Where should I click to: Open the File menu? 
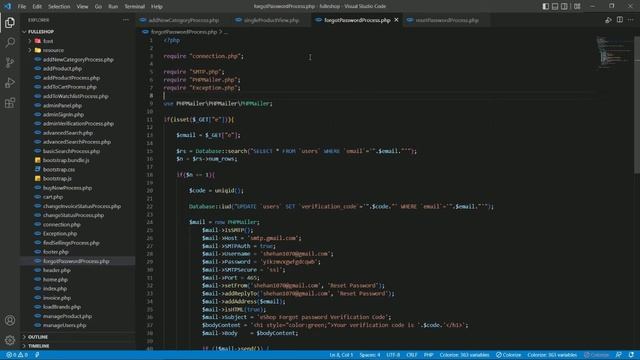22,7
